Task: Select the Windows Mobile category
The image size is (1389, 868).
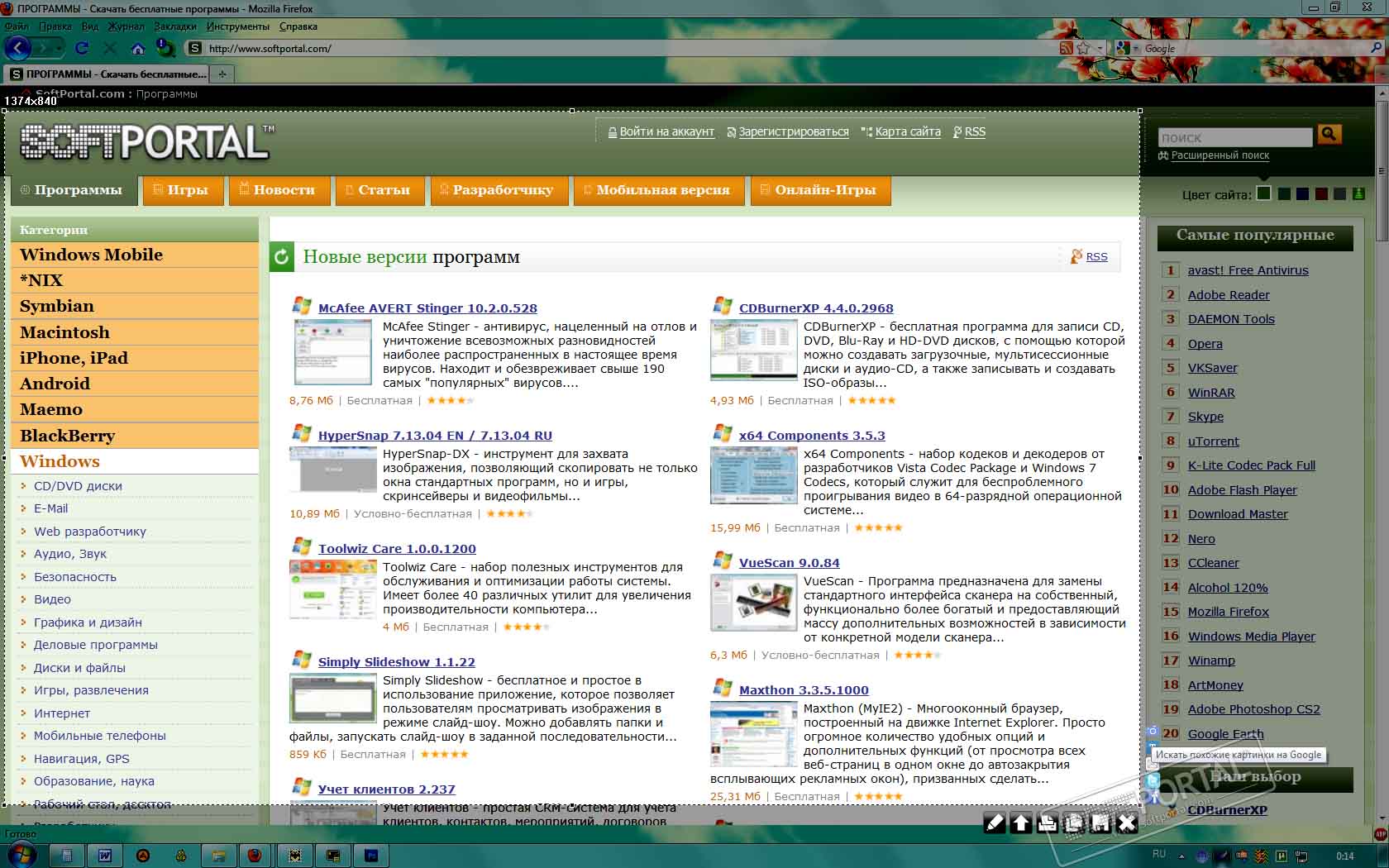Action: (135, 255)
